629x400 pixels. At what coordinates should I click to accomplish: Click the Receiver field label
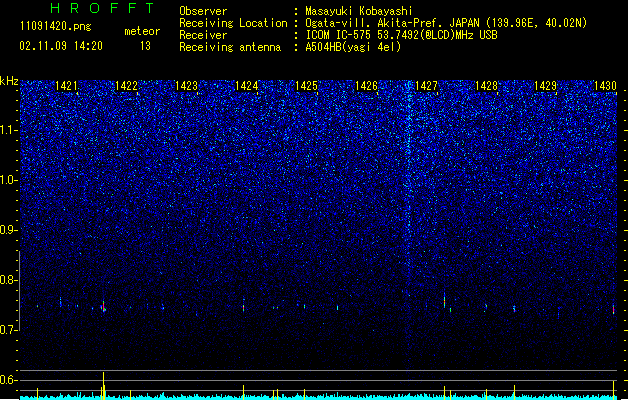203,35
